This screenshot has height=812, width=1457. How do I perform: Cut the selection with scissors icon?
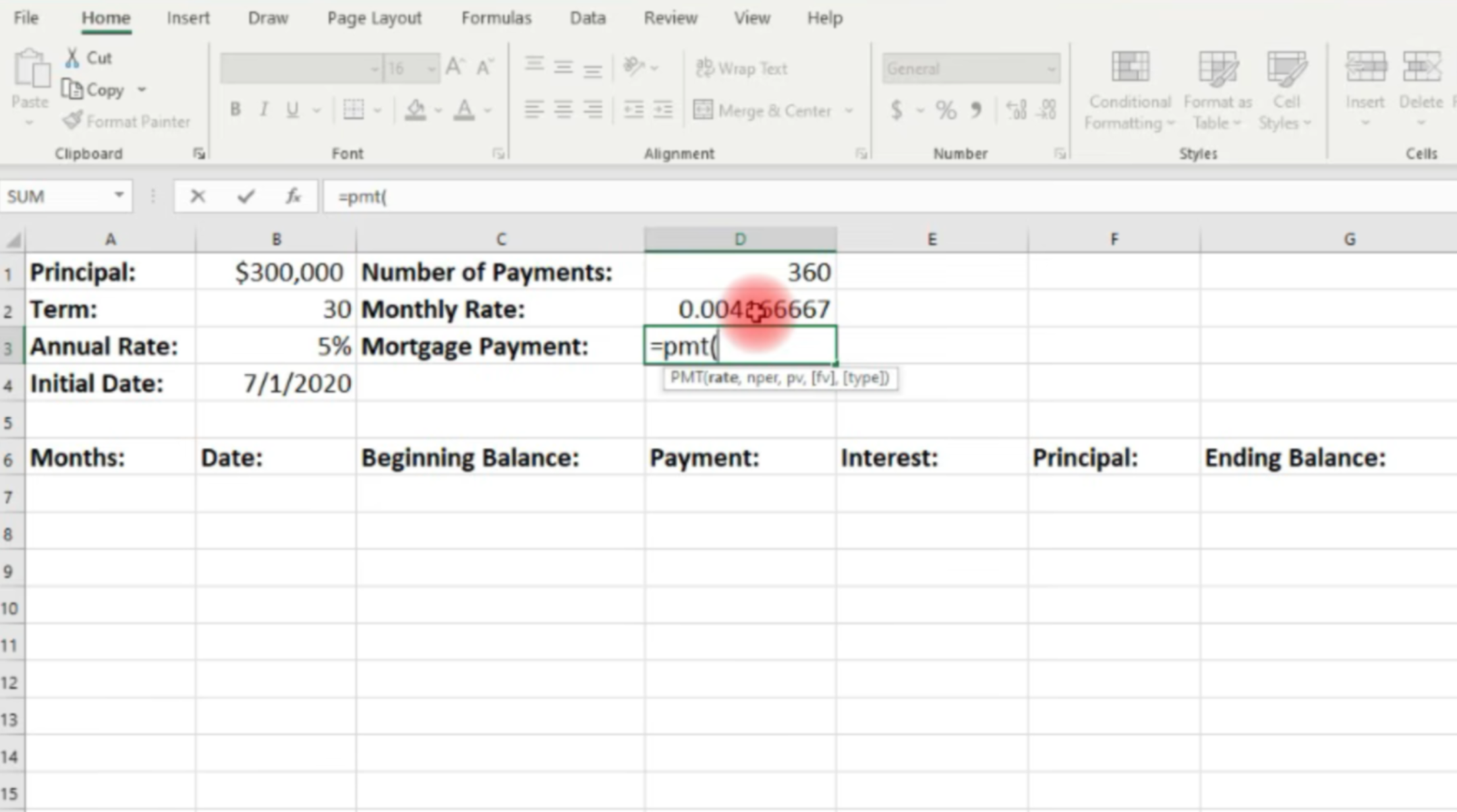(x=72, y=58)
